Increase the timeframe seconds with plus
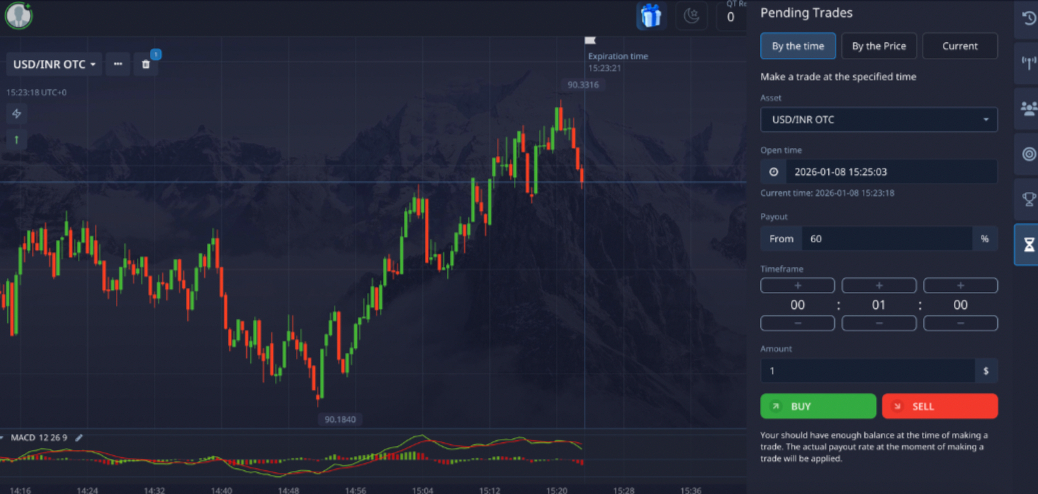 coord(960,285)
